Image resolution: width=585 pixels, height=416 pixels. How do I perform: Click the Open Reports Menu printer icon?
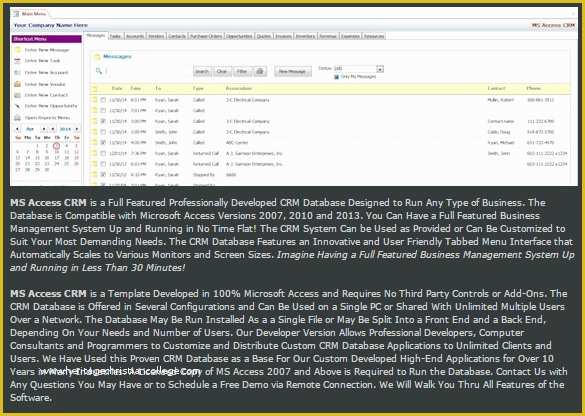(18, 118)
